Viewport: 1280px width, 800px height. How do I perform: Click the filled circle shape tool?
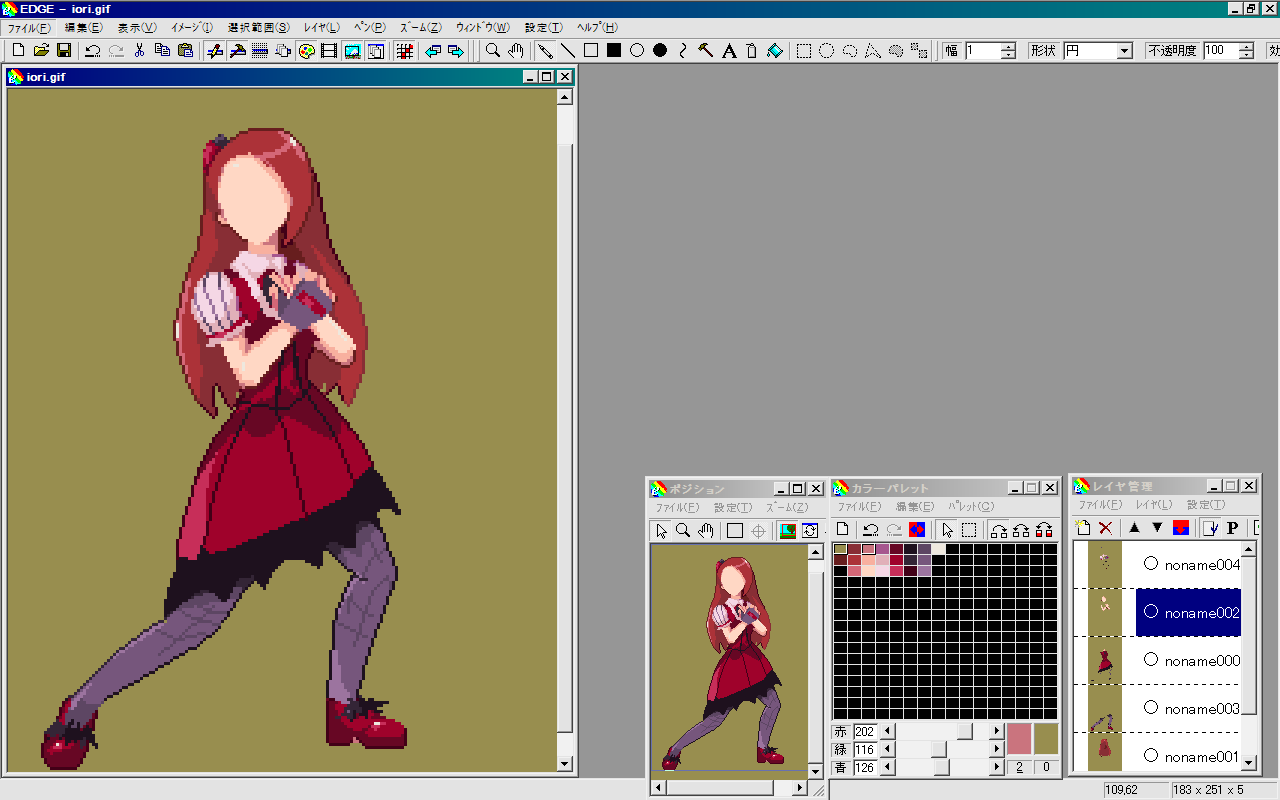coord(660,51)
